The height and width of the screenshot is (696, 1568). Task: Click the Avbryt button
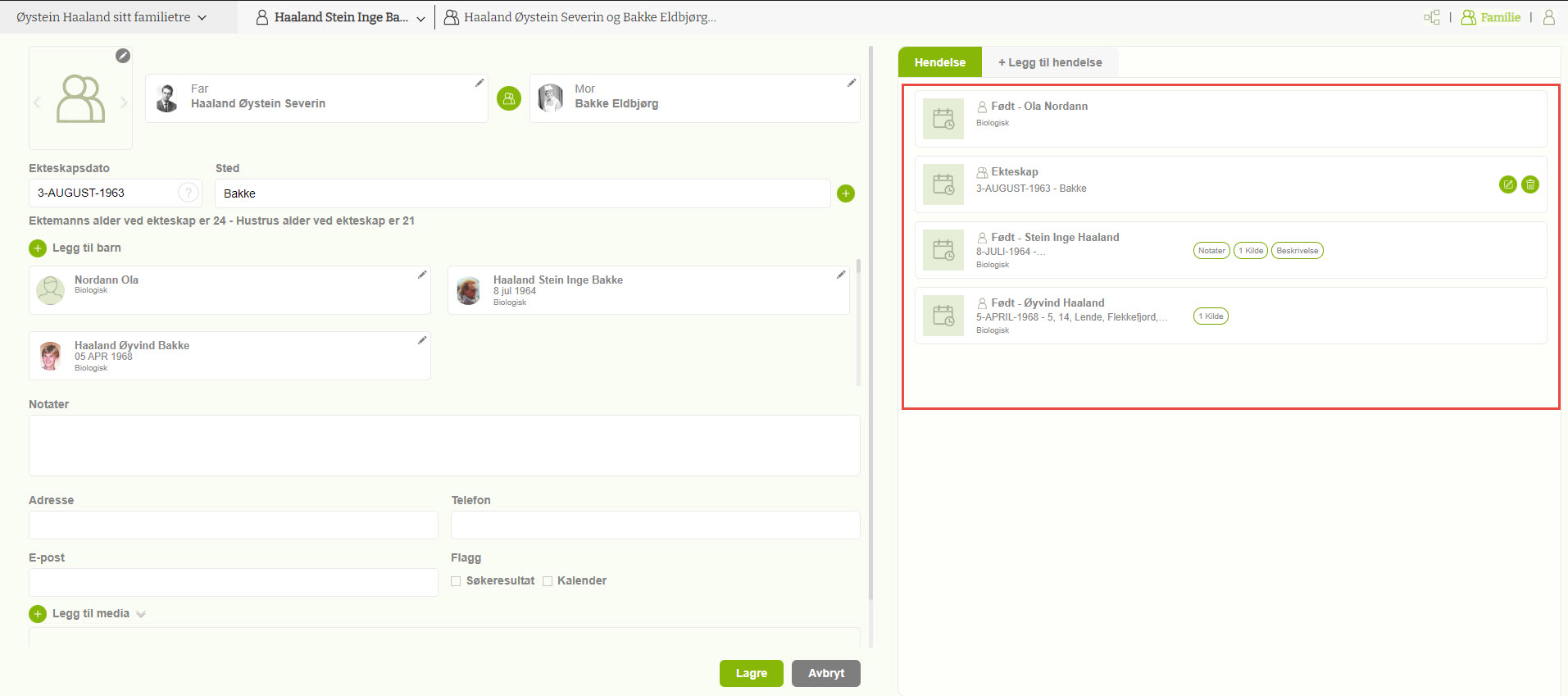coord(825,673)
